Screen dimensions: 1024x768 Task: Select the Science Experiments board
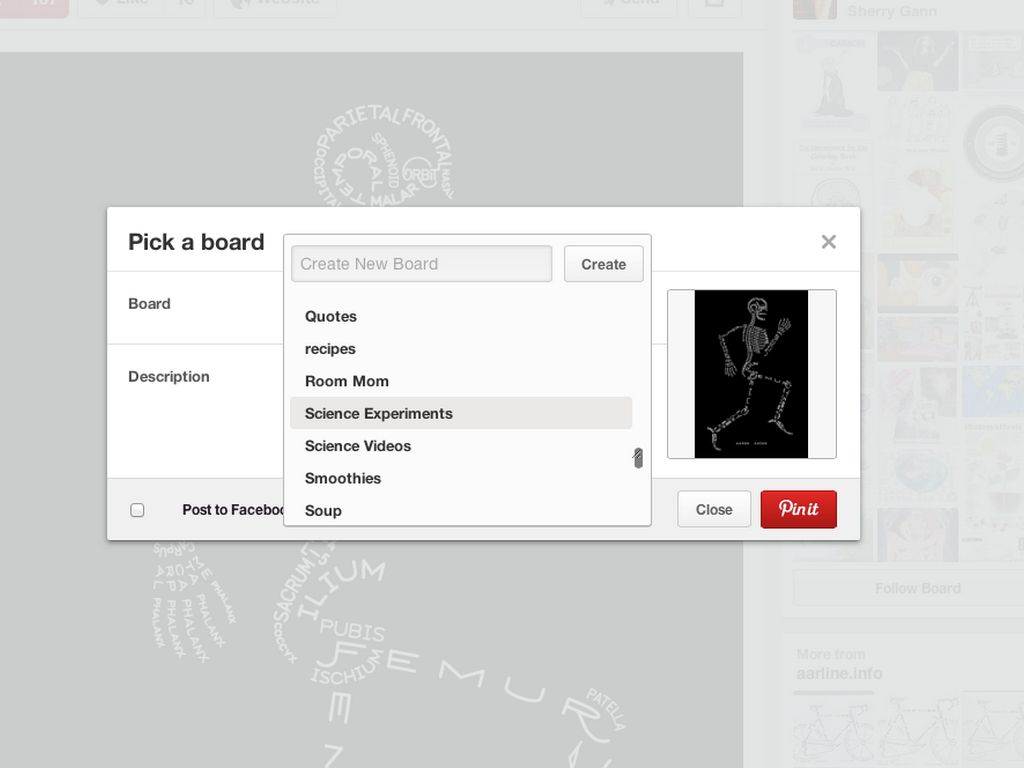[x=379, y=413]
